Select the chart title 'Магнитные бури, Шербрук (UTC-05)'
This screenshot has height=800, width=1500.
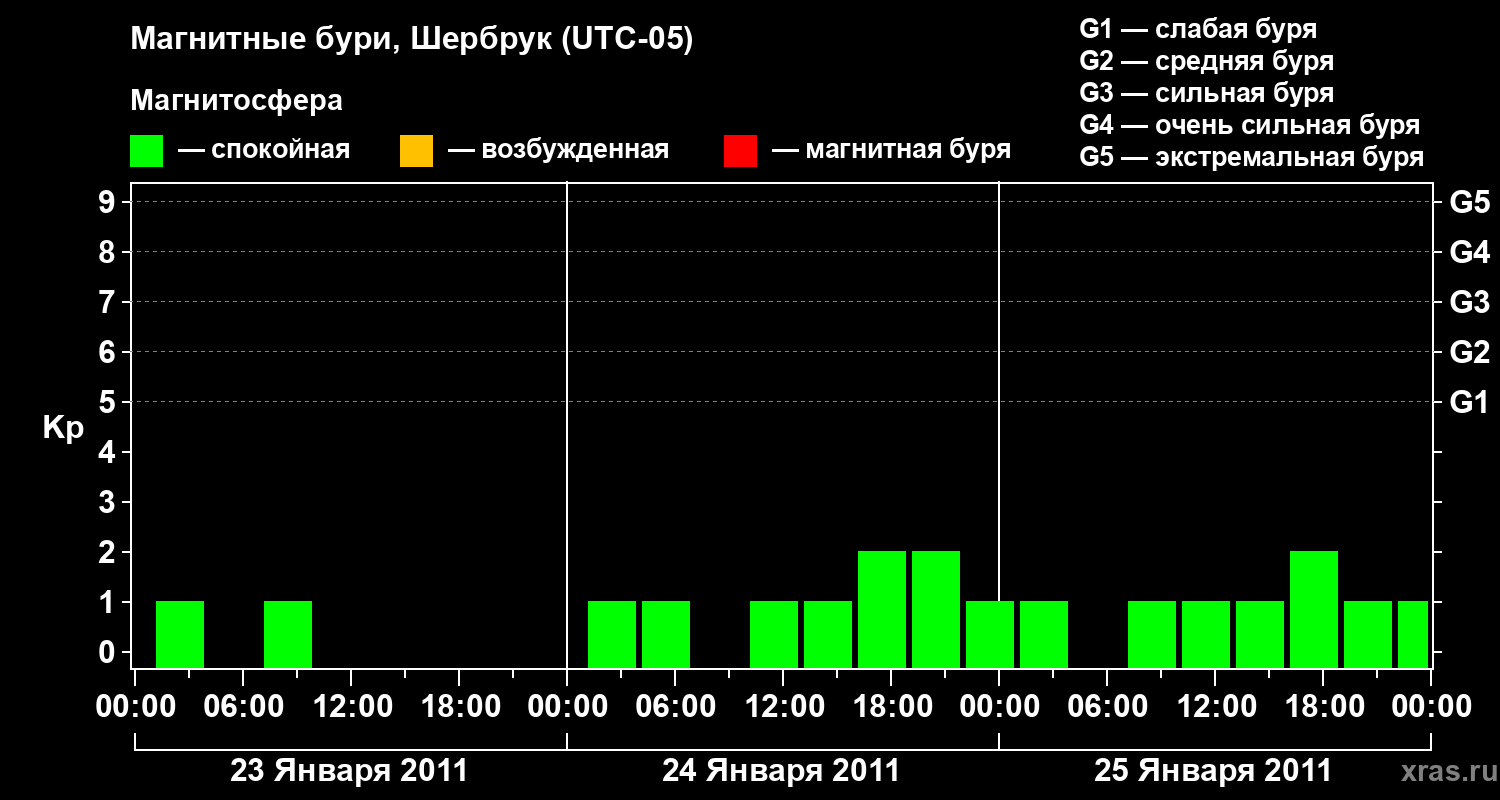412,40
